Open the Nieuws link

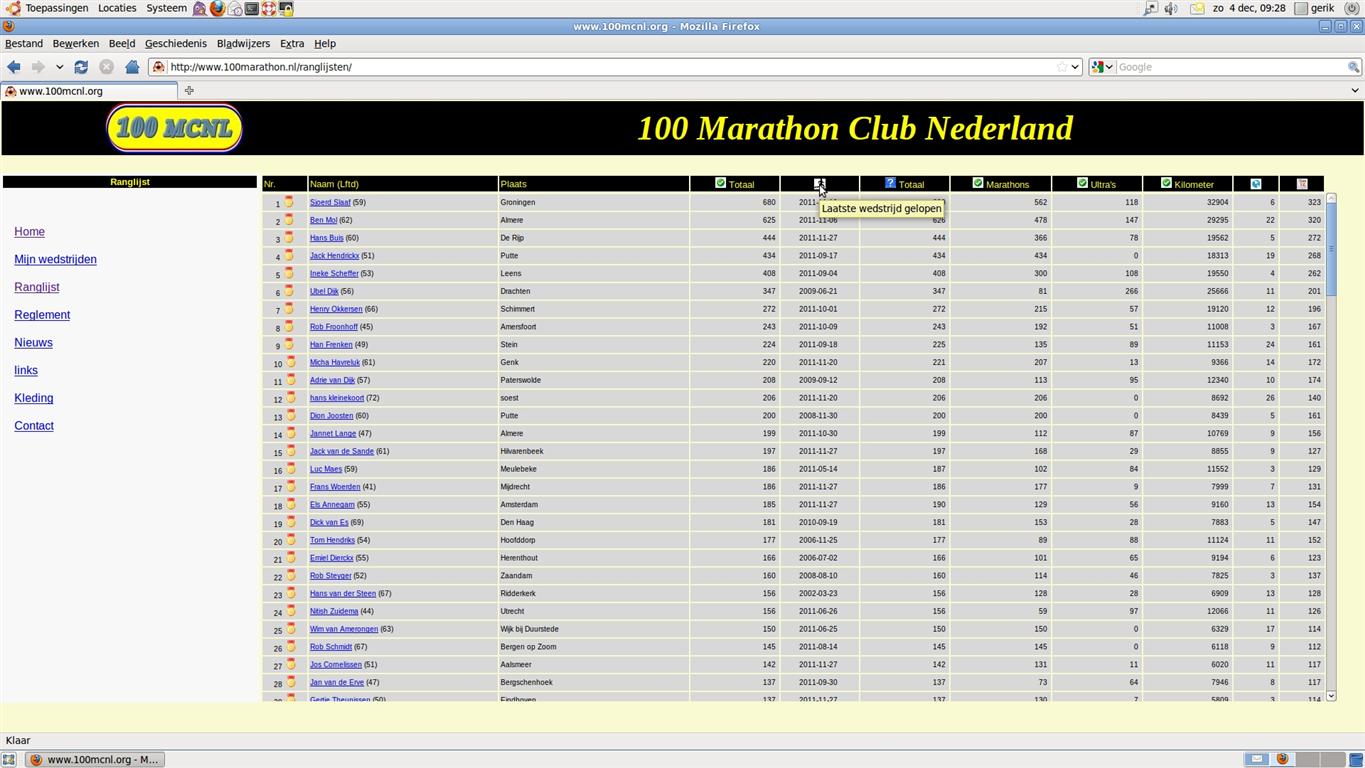[33, 343]
